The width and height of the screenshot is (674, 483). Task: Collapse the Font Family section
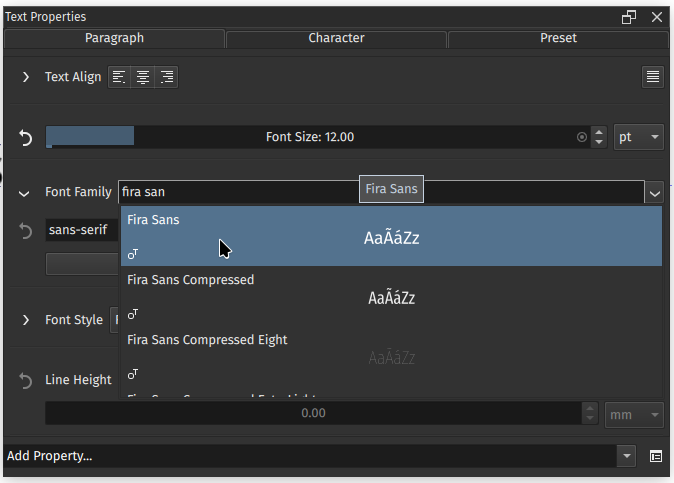(24, 193)
